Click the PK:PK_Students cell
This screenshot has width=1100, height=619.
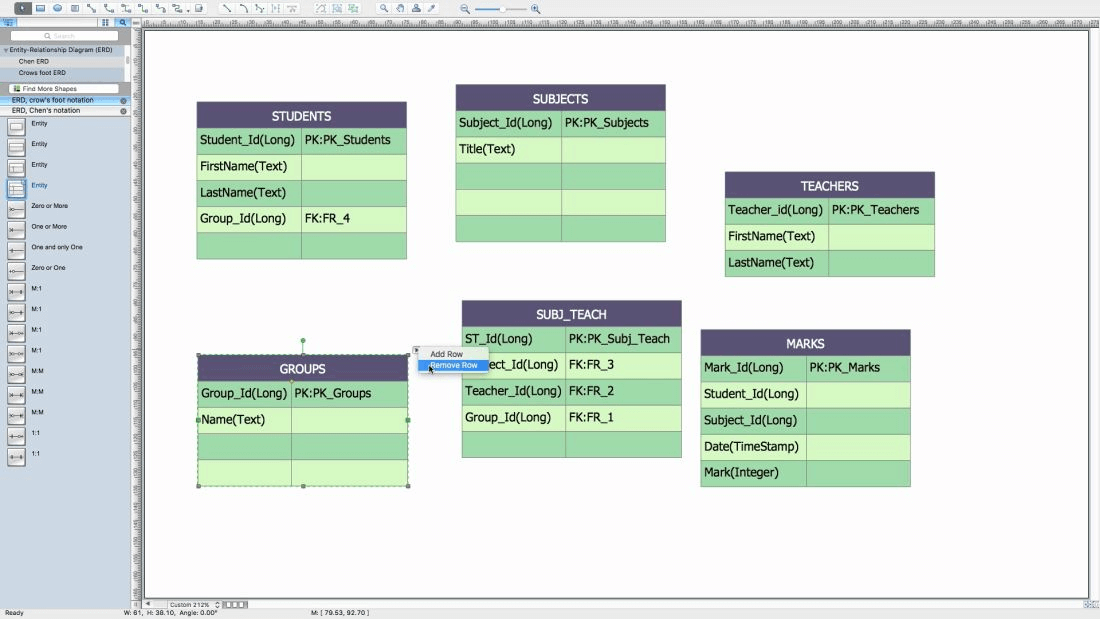[354, 140]
